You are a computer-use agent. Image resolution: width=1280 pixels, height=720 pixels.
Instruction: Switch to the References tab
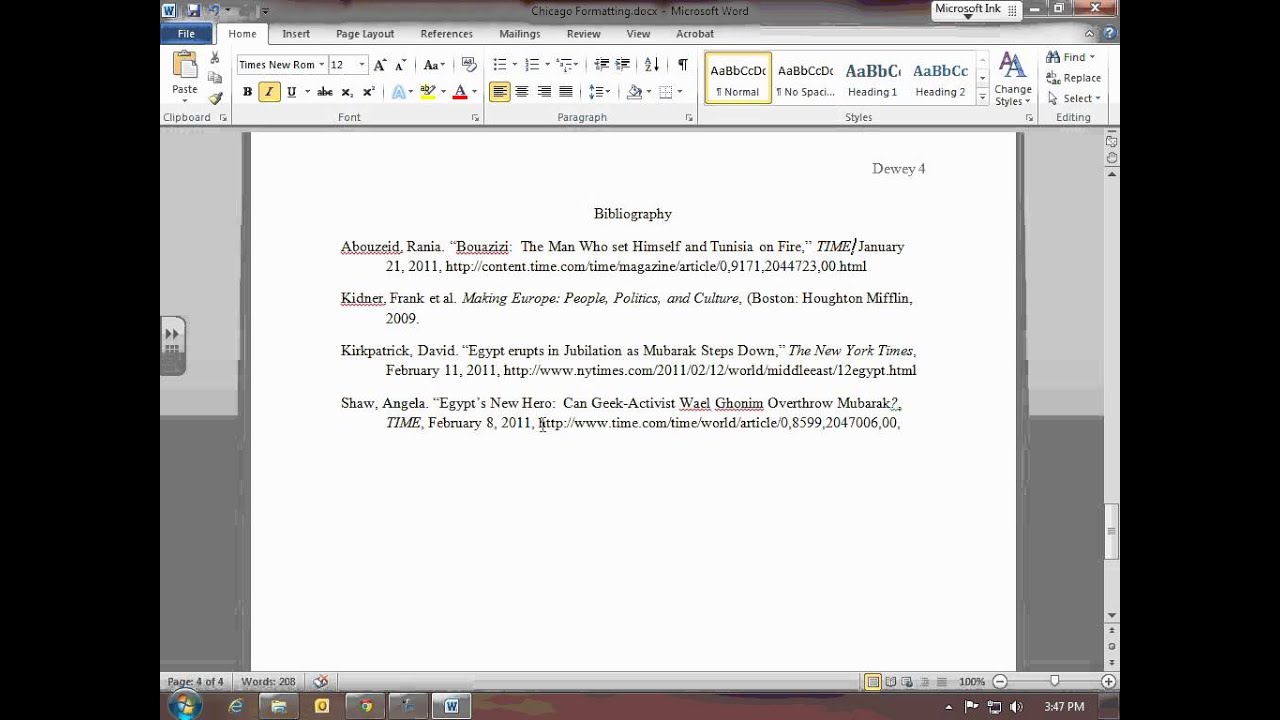(x=446, y=34)
